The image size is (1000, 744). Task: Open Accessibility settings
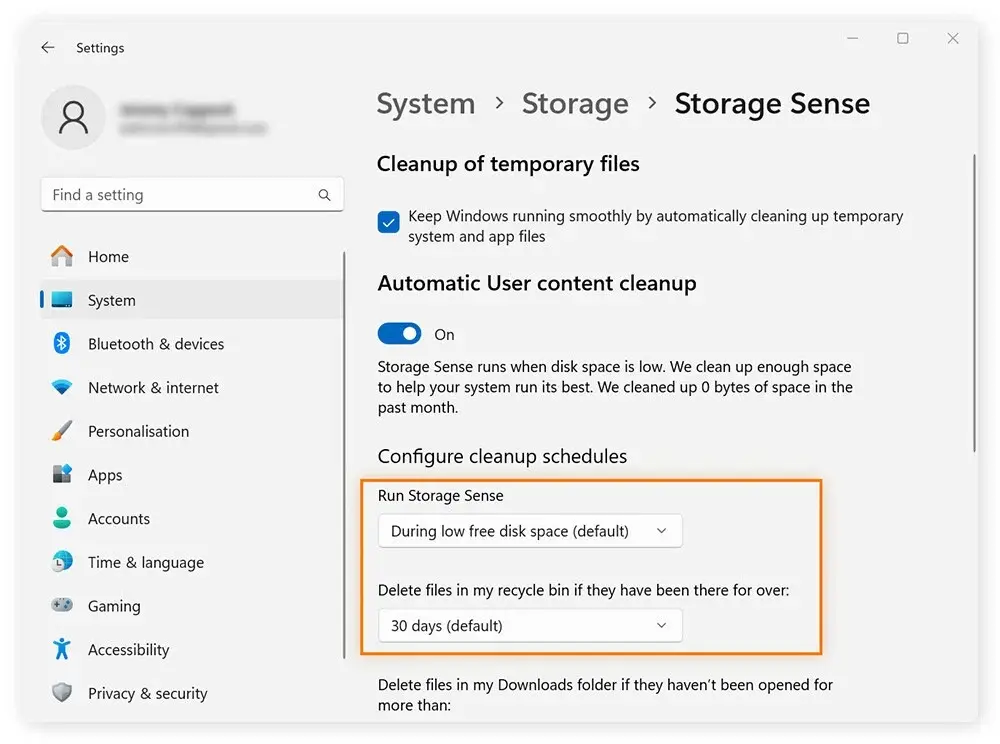point(128,649)
